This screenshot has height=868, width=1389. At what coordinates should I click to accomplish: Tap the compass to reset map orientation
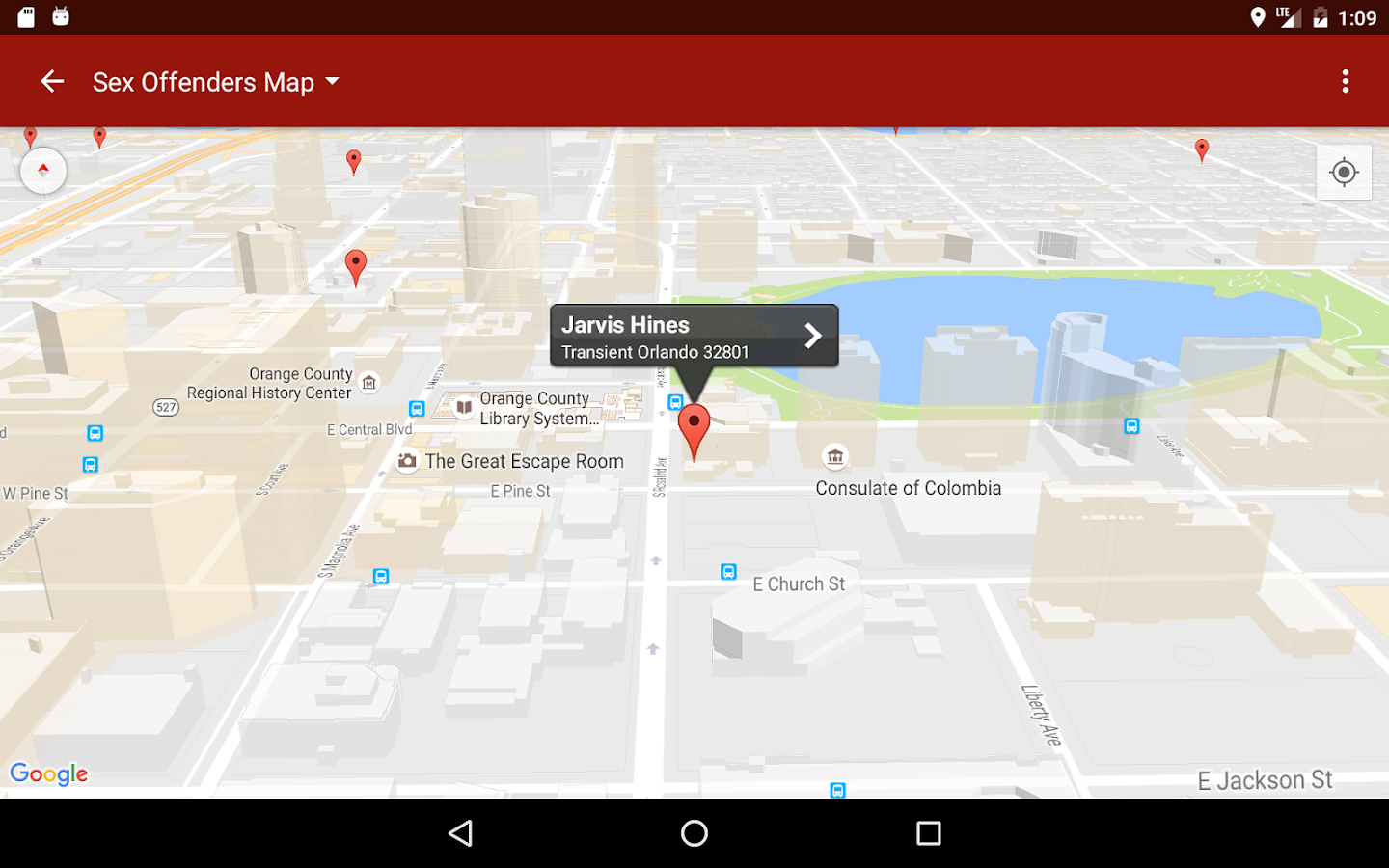click(x=43, y=171)
